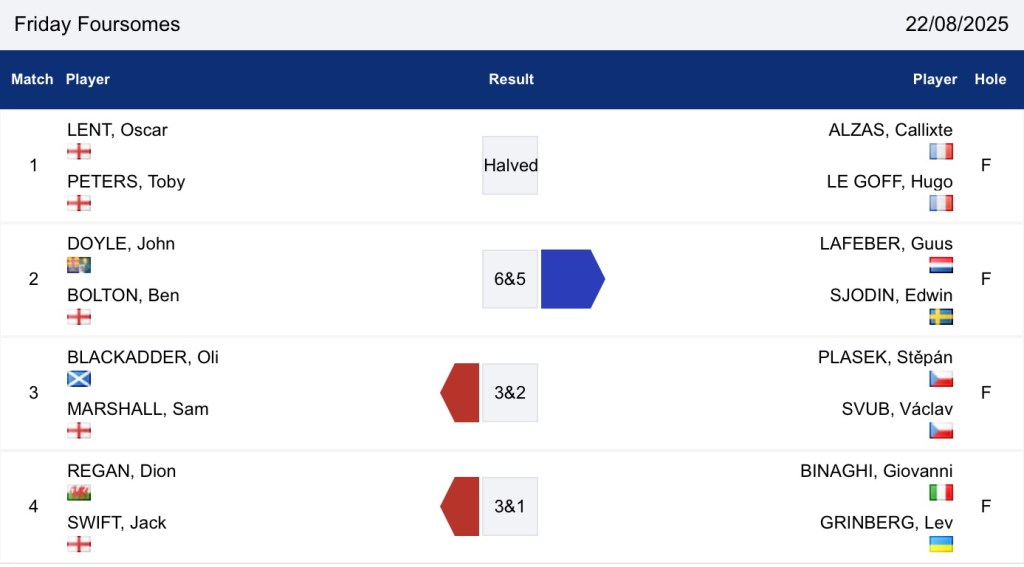Click the Swedish flag under SJODIN, Edwin
The height and width of the screenshot is (567, 1024).
(x=940, y=317)
